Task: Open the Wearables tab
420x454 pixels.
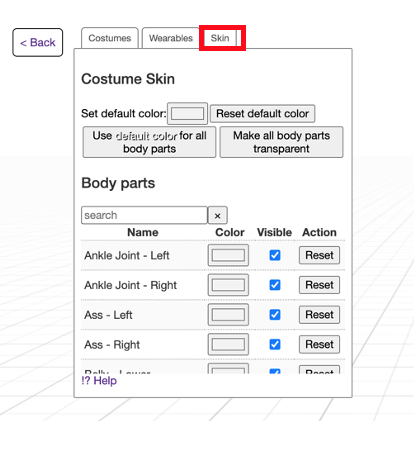Action: 173,38
